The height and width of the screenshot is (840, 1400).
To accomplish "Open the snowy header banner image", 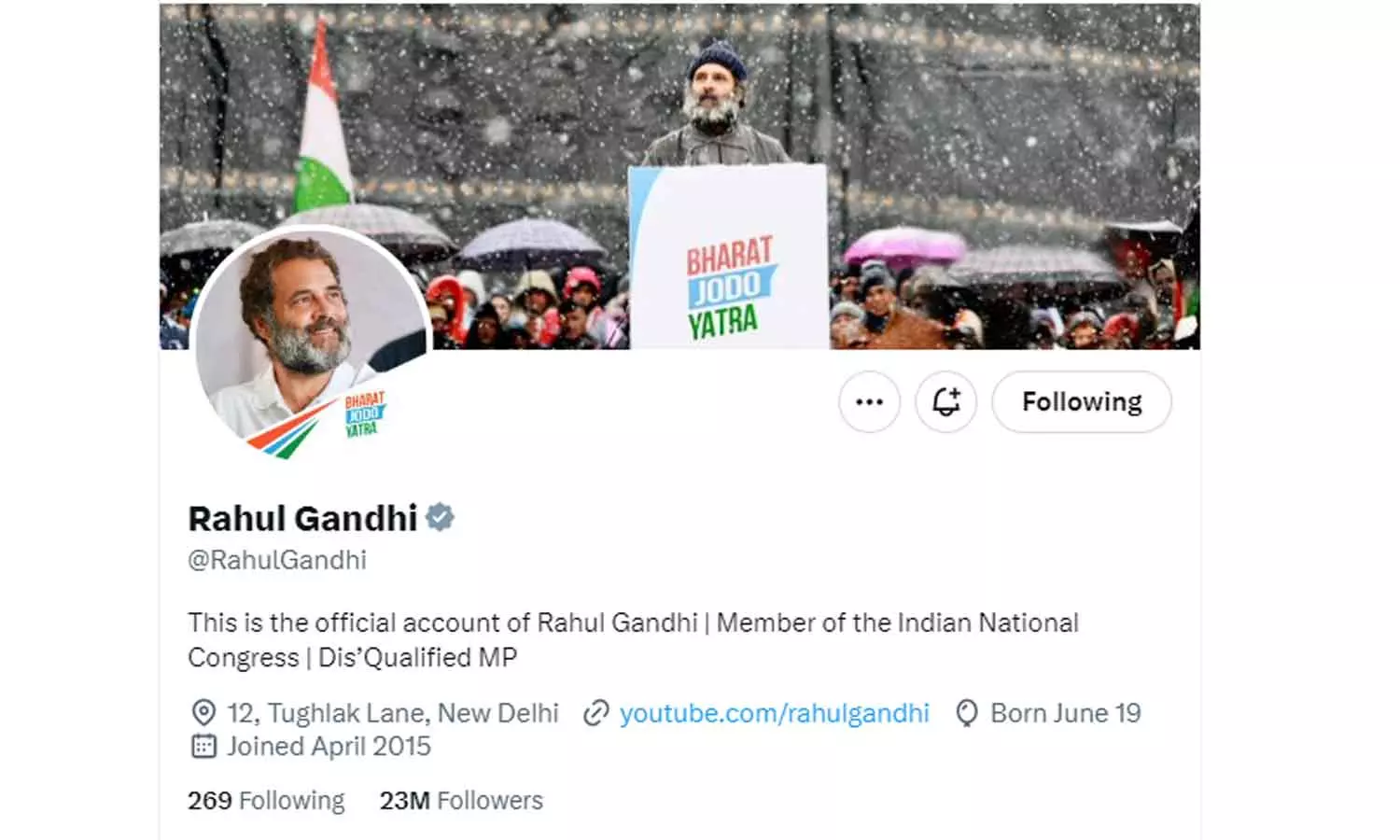I will coord(679,176).
